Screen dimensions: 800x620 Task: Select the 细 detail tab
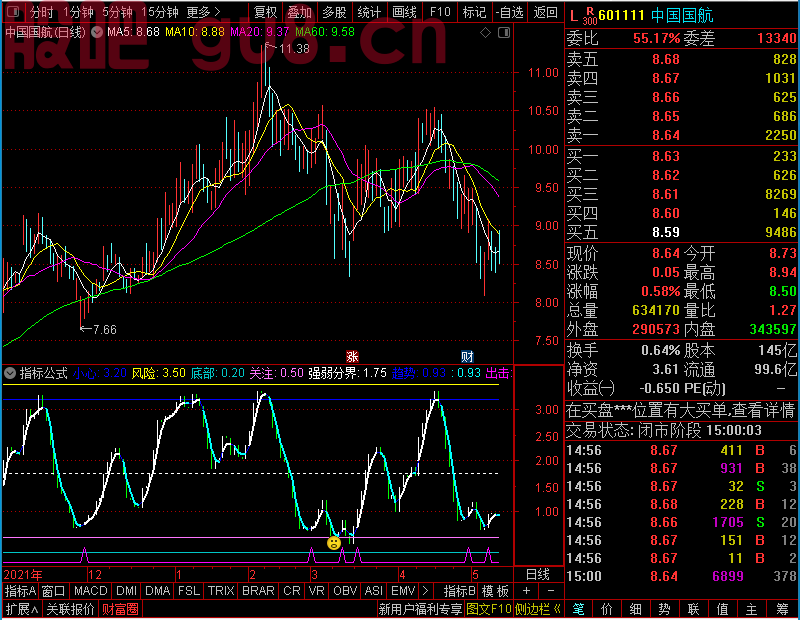pyautogui.click(x=636, y=609)
